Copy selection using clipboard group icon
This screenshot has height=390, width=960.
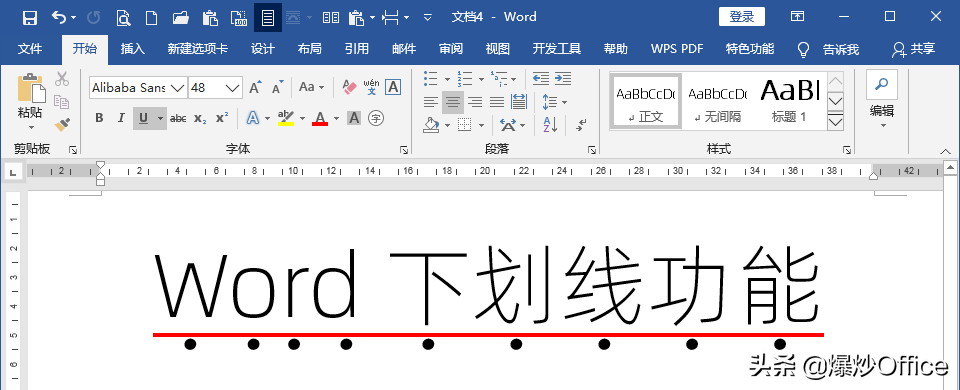[61, 101]
